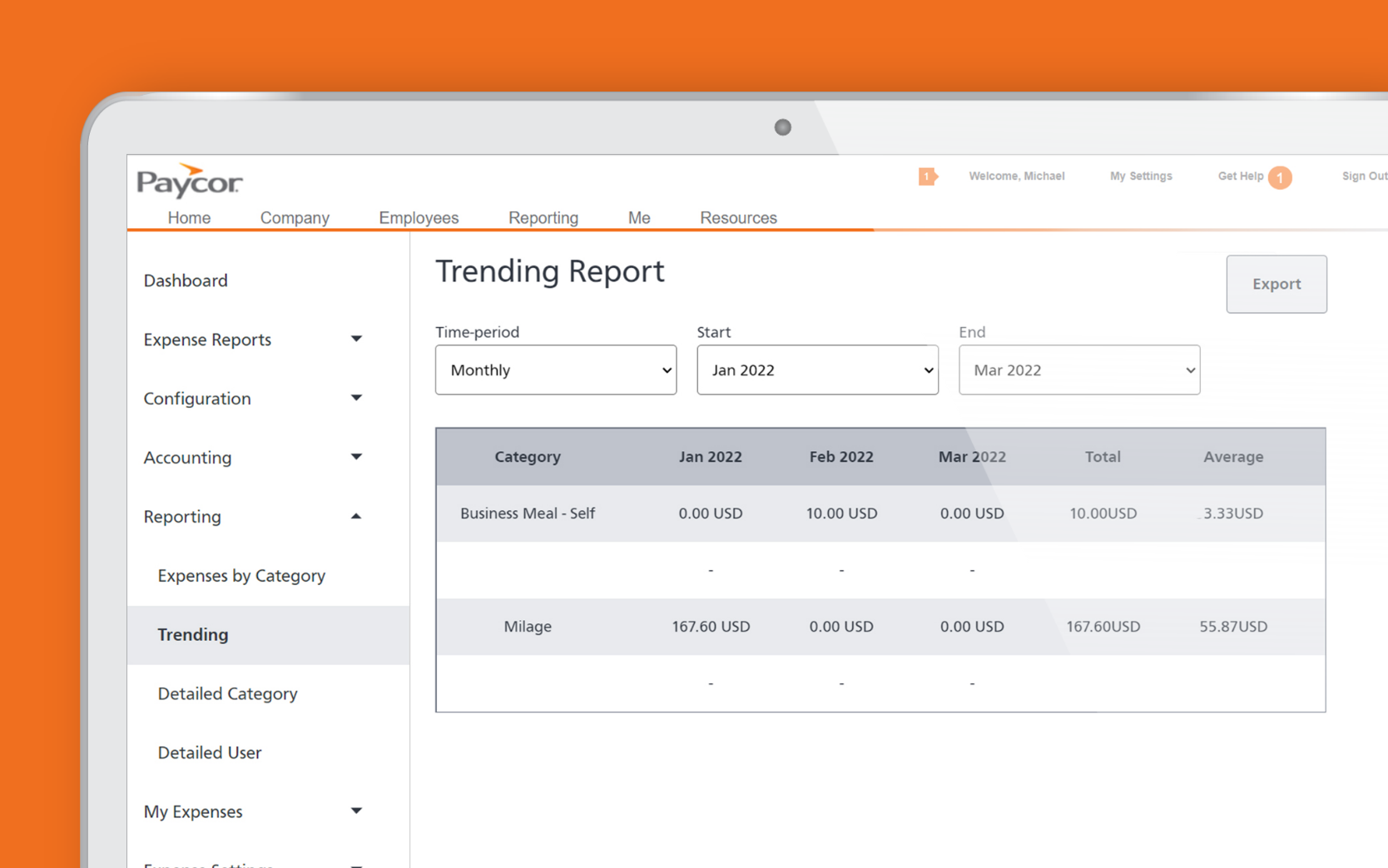Click the Total column header
The height and width of the screenshot is (868, 1388).
pos(1103,456)
